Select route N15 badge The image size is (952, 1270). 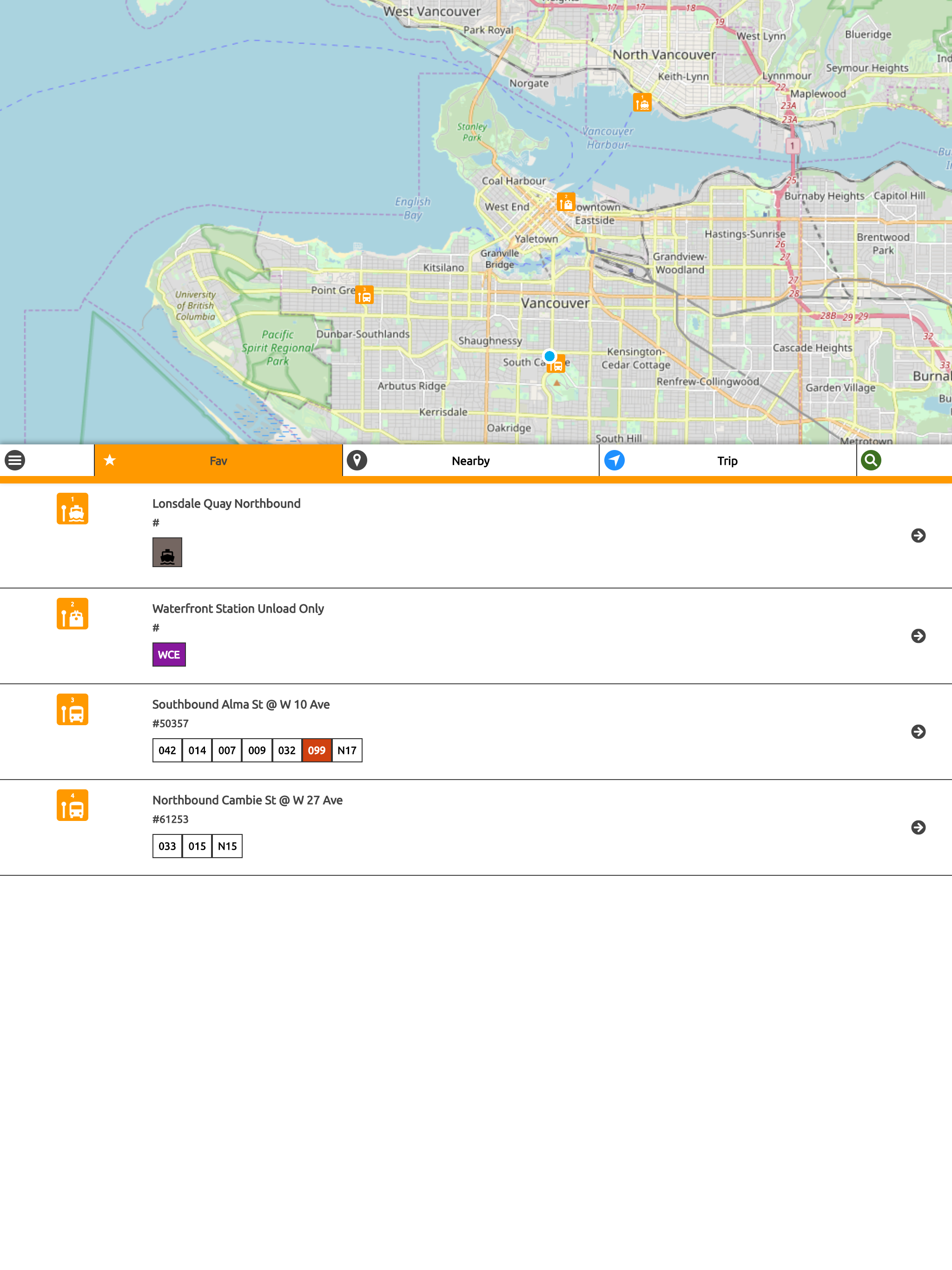(227, 847)
